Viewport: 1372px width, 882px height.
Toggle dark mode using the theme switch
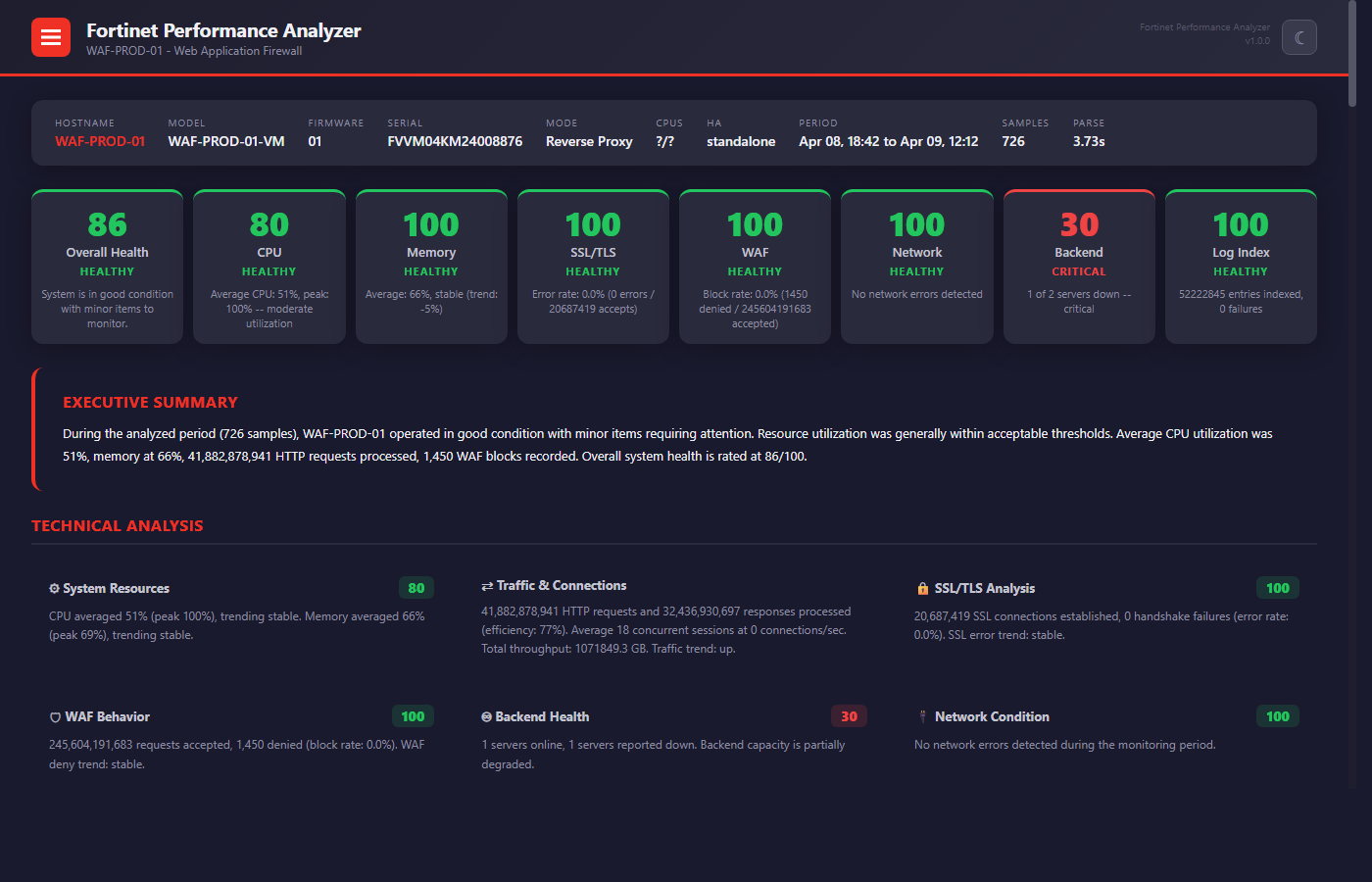point(1298,36)
